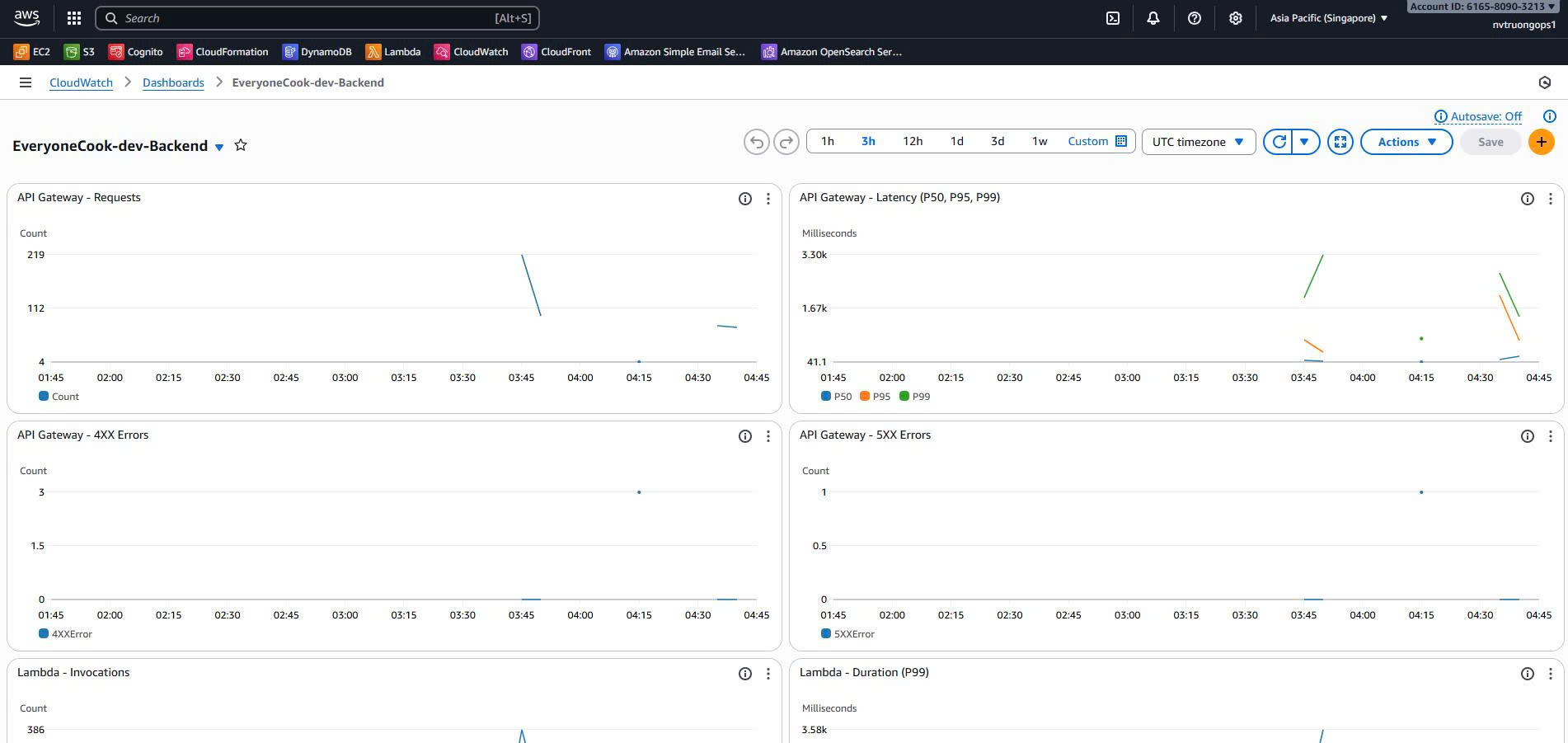Click the 4XX error data point
The width and height of the screenshot is (1568, 743).
click(x=639, y=492)
